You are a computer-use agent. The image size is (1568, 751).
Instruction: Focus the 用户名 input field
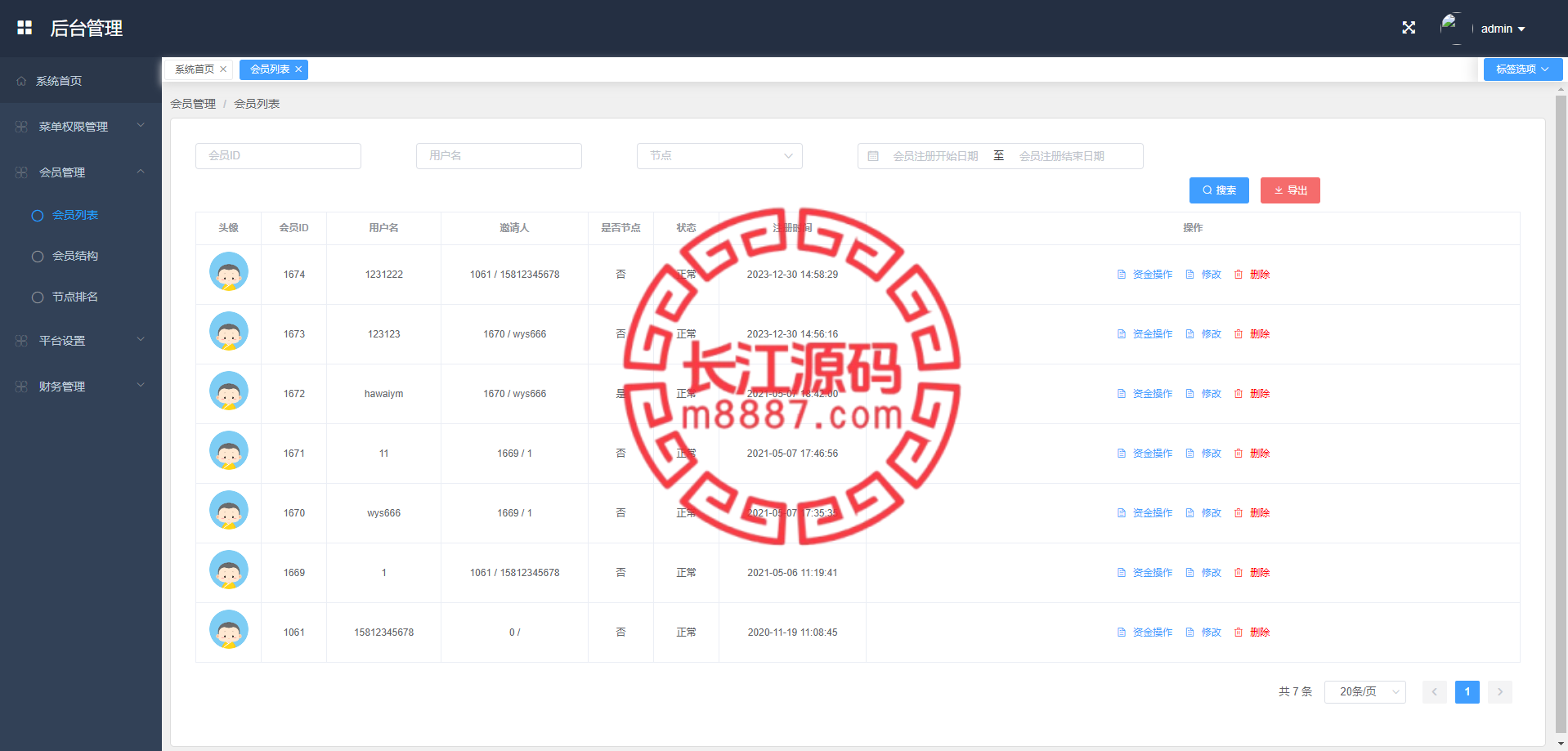point(499,156)
